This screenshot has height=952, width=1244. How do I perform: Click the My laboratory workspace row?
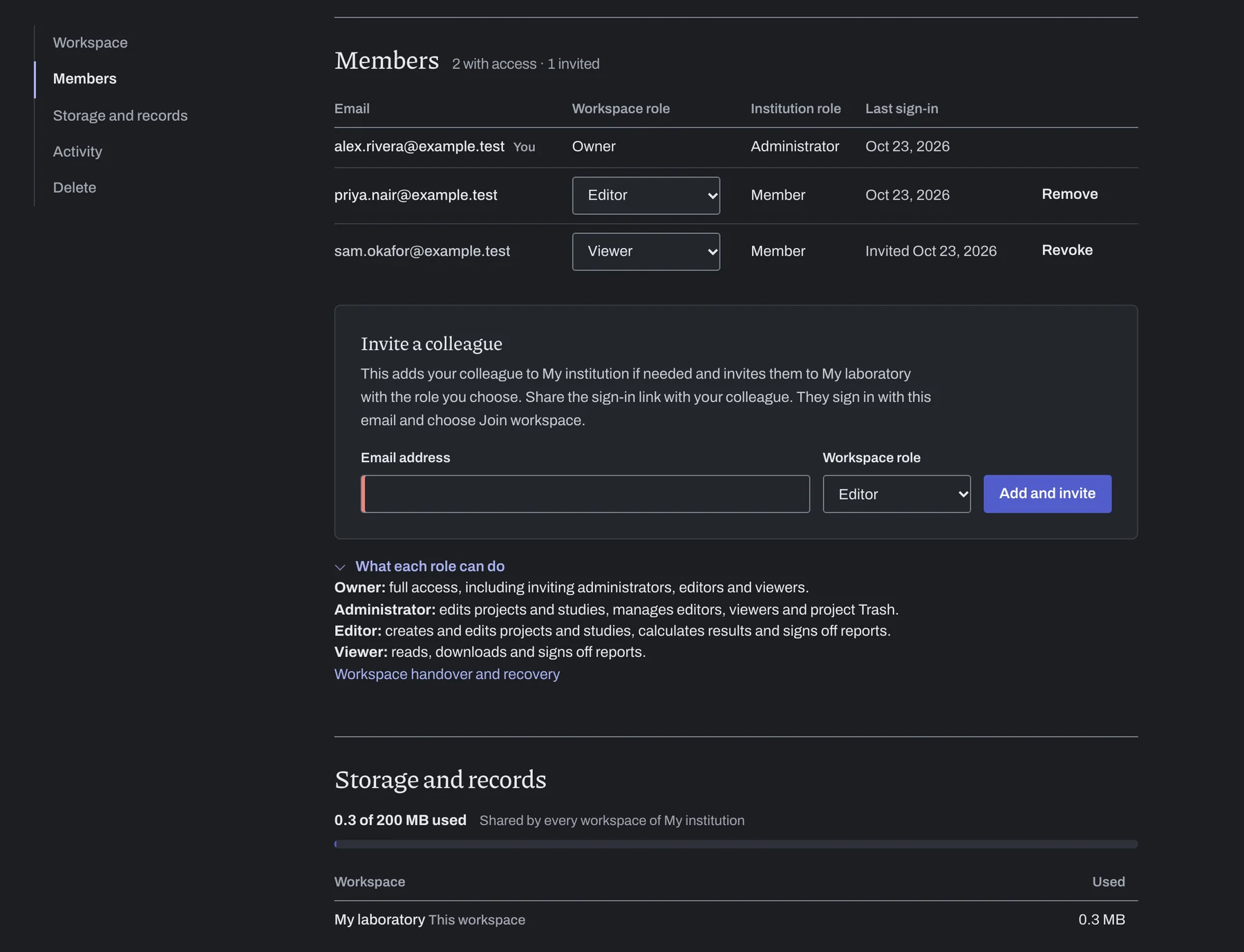[x=735, y=920]
